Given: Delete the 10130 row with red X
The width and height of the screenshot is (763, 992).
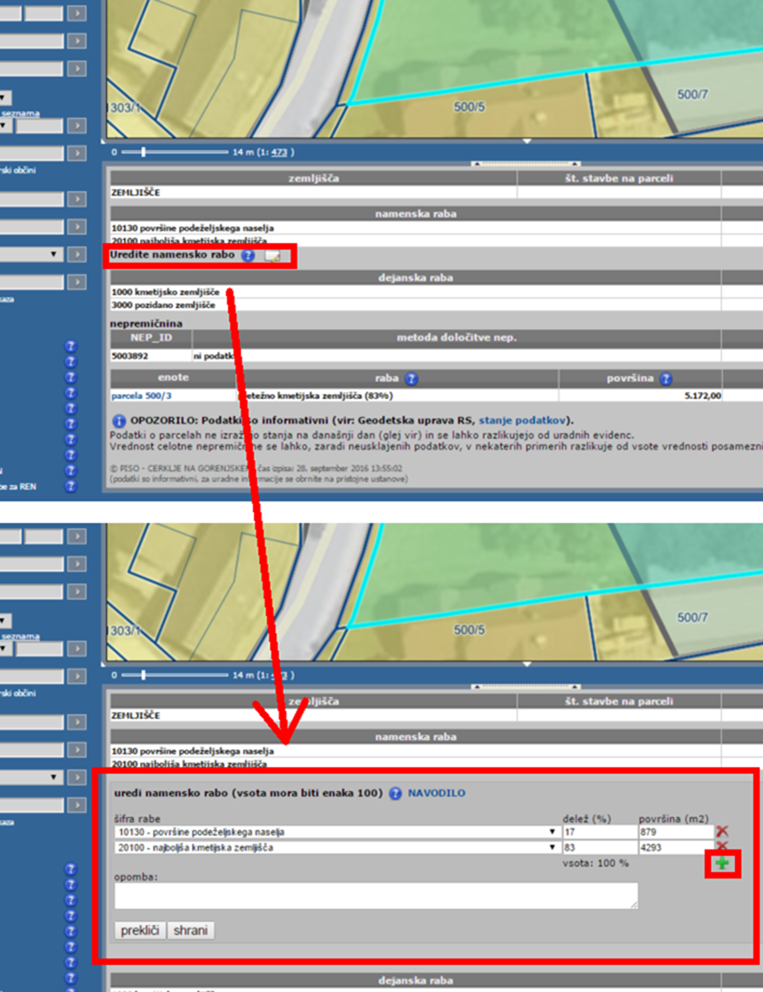Looking at the screenshot, I should [722, 831].
